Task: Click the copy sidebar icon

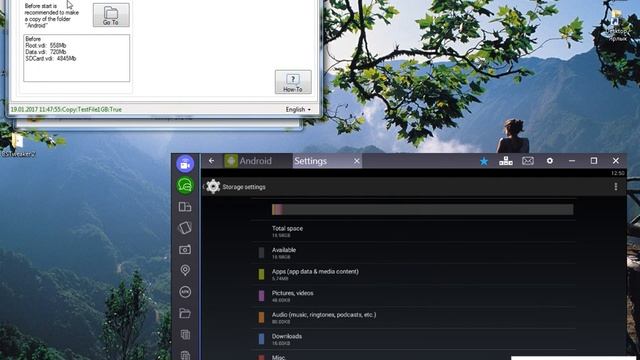Action: [x=185, y=334]
